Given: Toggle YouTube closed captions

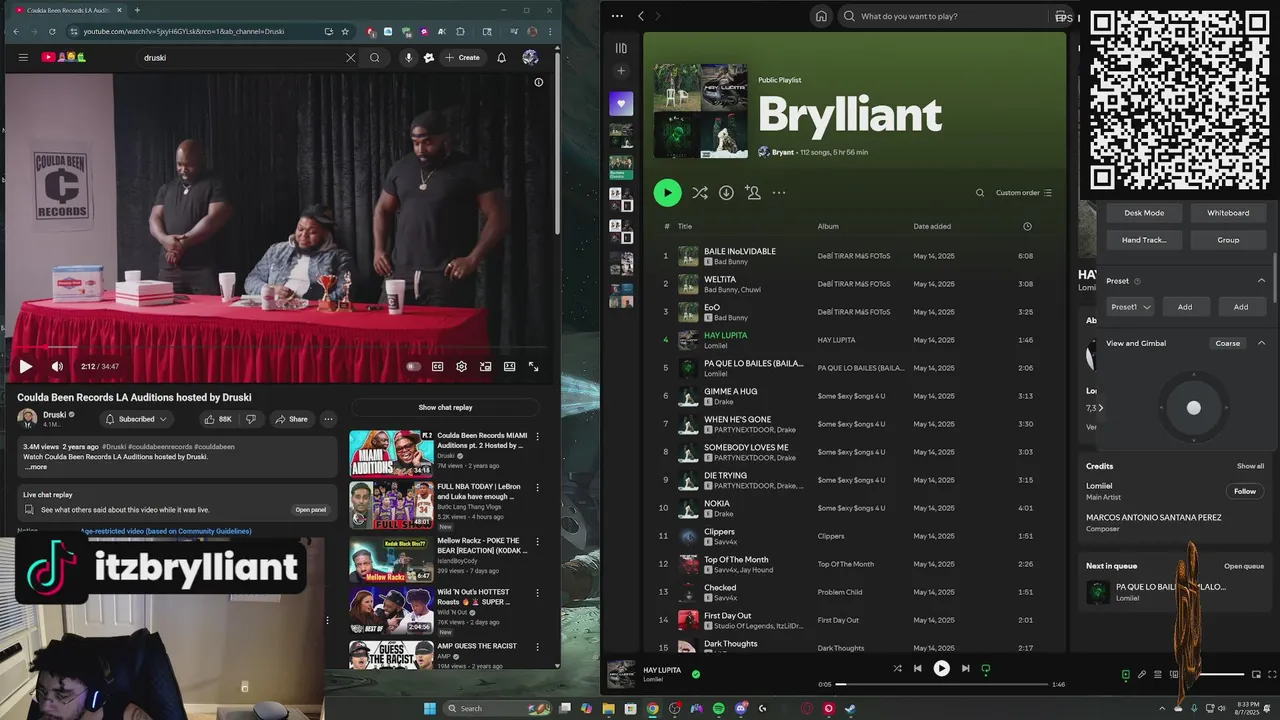Looking at the screenshot, I should coord(437,367).
